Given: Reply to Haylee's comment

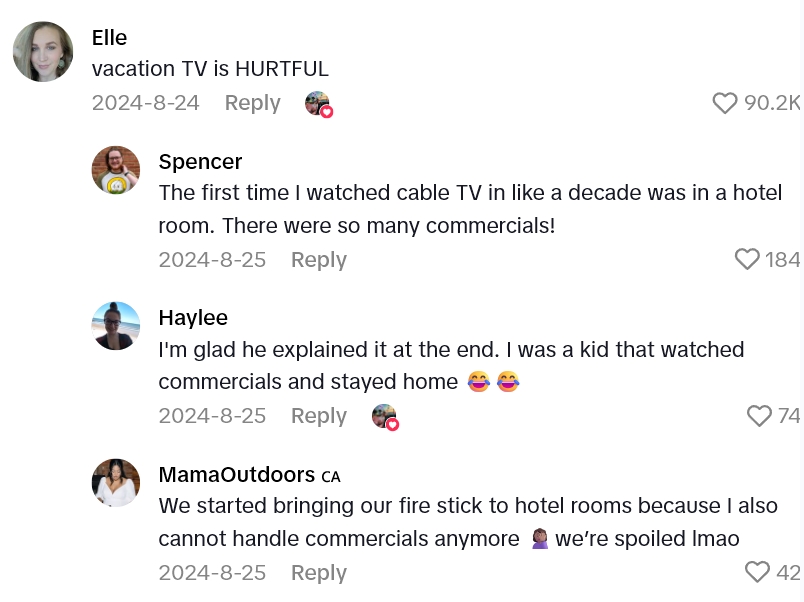Looking at the screenshot, I should click(318, 416).
